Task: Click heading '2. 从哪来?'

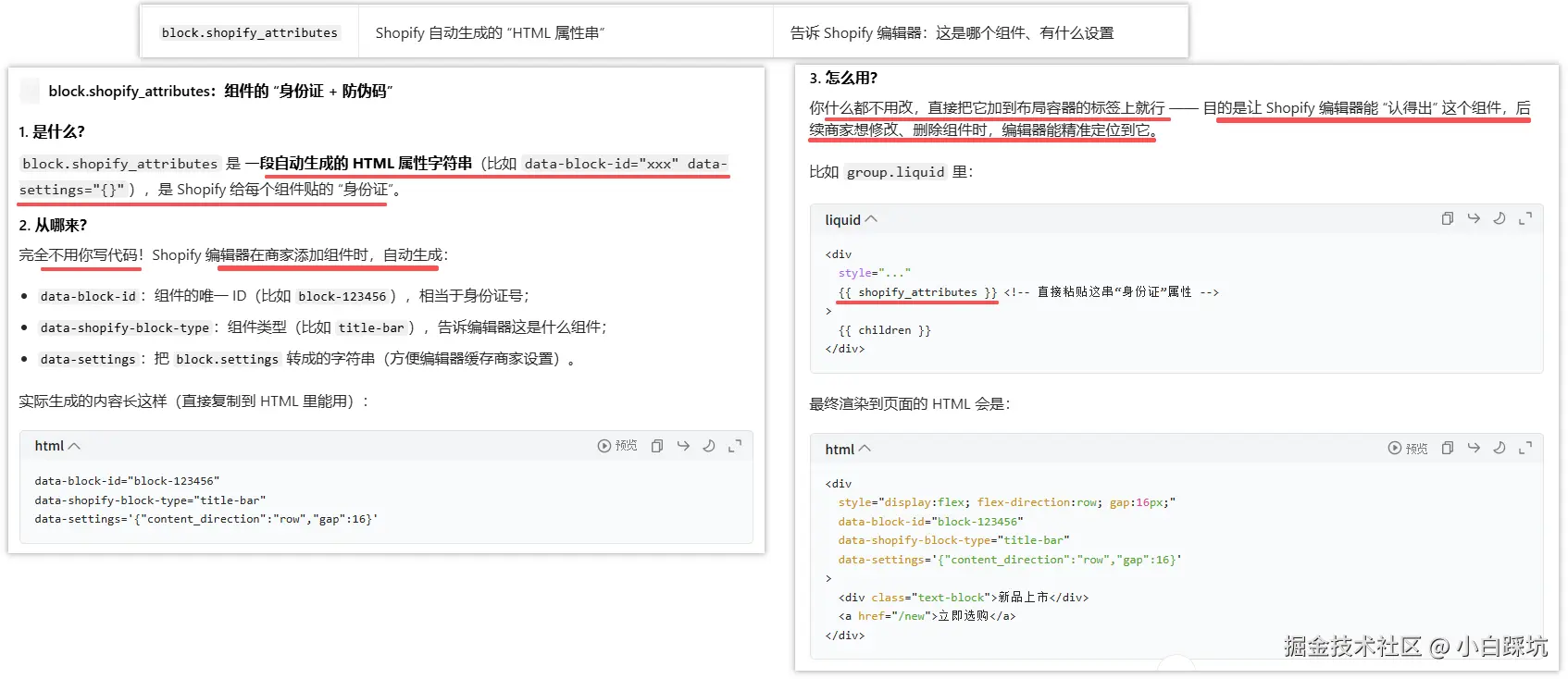Action: click(x=53, y=225)
